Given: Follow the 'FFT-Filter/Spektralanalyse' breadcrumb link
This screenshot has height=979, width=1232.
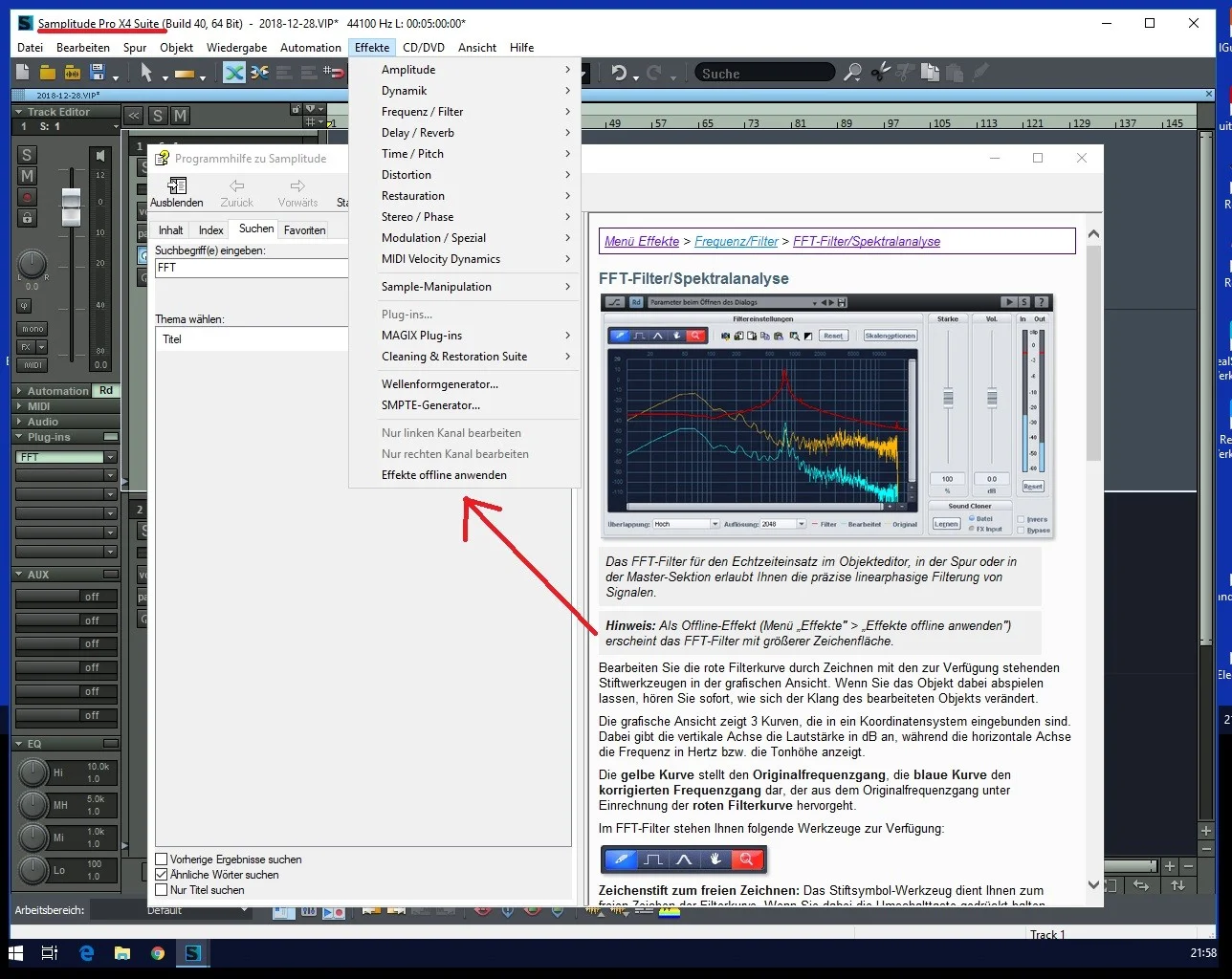Looking at the screenshot, I should 867,242.
